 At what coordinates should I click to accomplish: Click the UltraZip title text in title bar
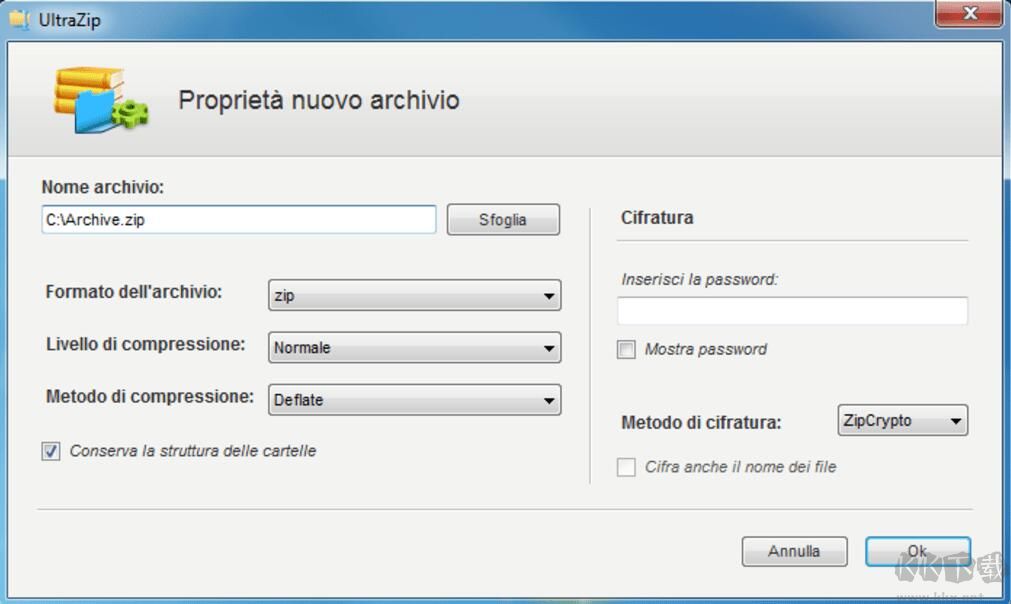[x=70, y=19]
